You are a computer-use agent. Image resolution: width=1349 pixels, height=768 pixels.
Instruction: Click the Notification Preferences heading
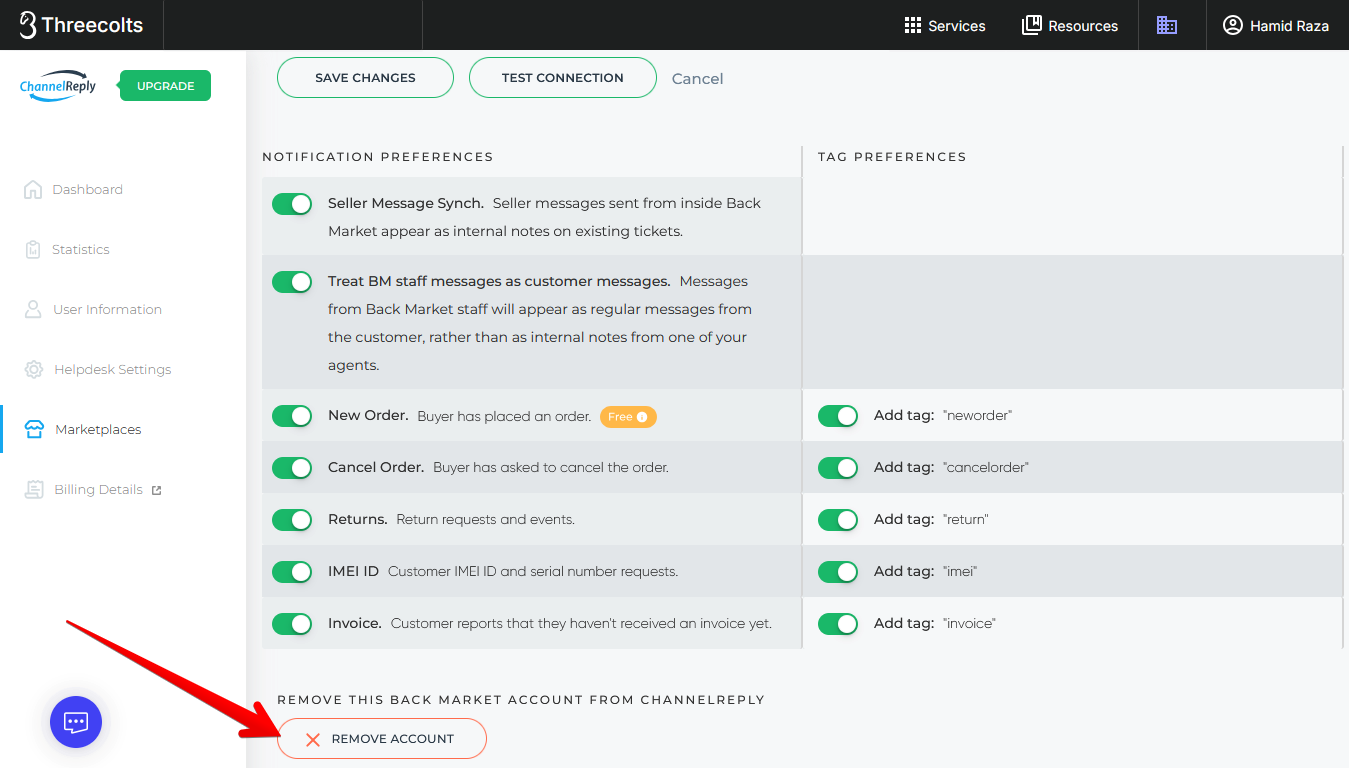378,157
